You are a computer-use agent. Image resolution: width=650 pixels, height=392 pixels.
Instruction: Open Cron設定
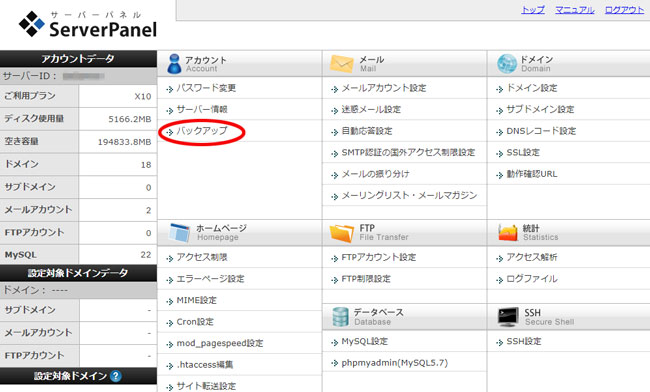pos(195,322)
